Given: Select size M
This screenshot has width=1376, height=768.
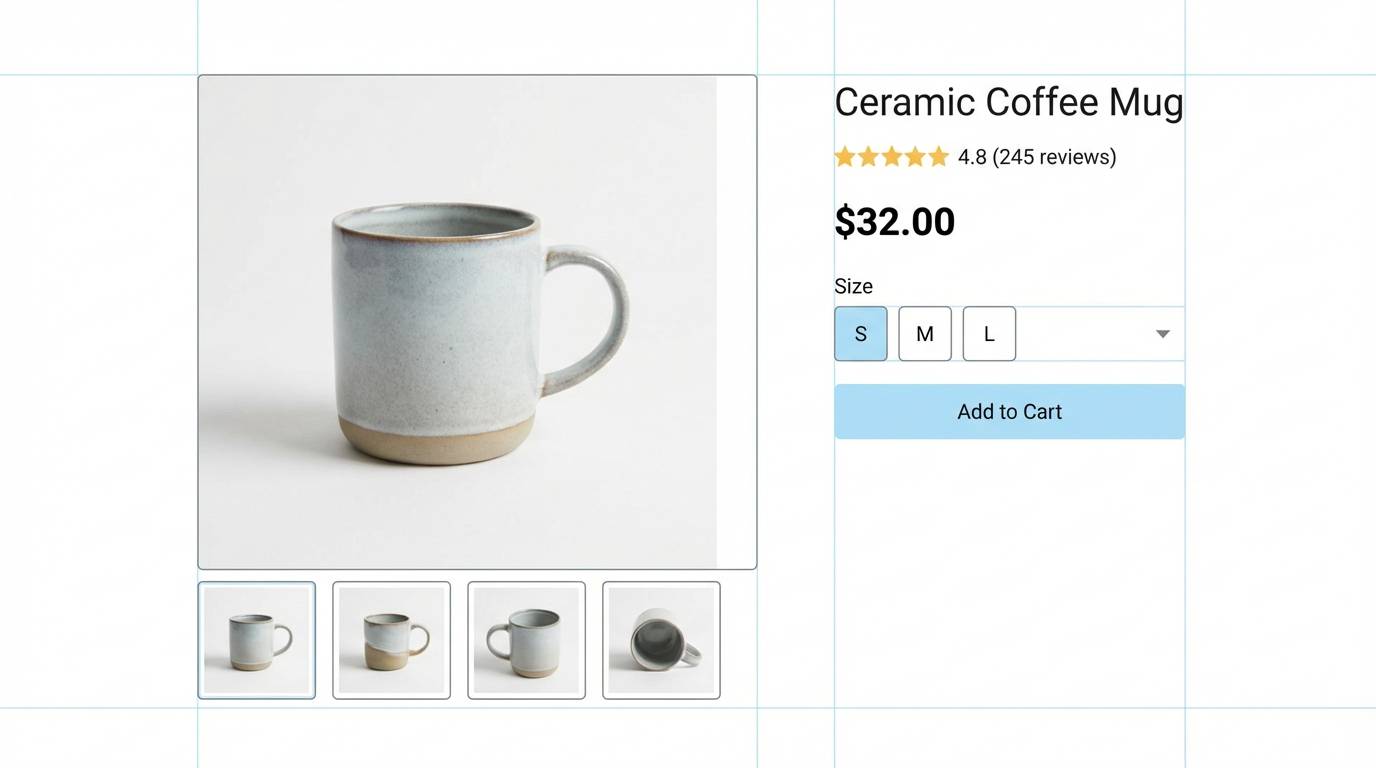Looking at the screenshot, I should pyautogui.click(x=924, y=333).
